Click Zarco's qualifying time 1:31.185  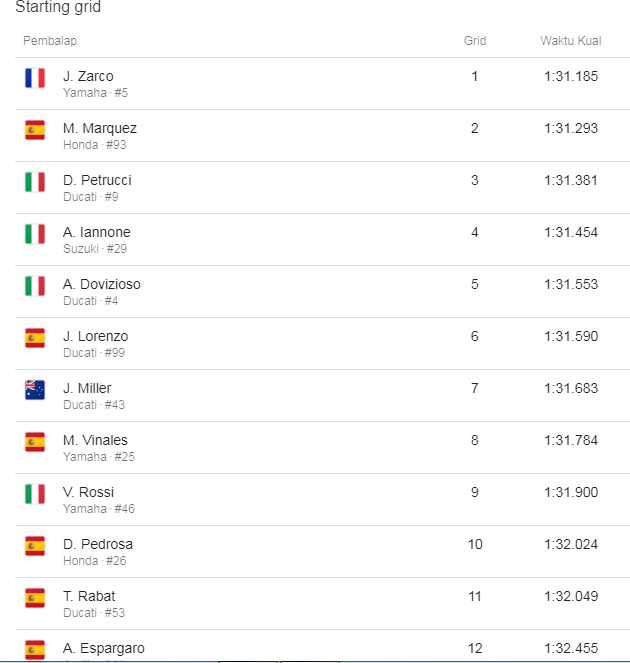point(571,76)
